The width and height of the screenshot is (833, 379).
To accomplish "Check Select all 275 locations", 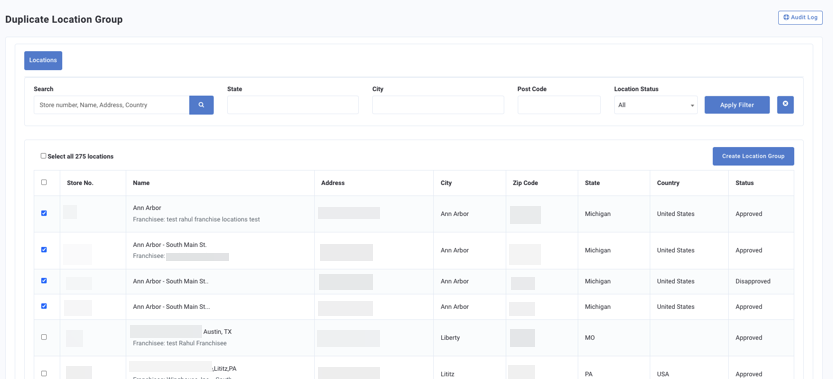I will [44, 156].
